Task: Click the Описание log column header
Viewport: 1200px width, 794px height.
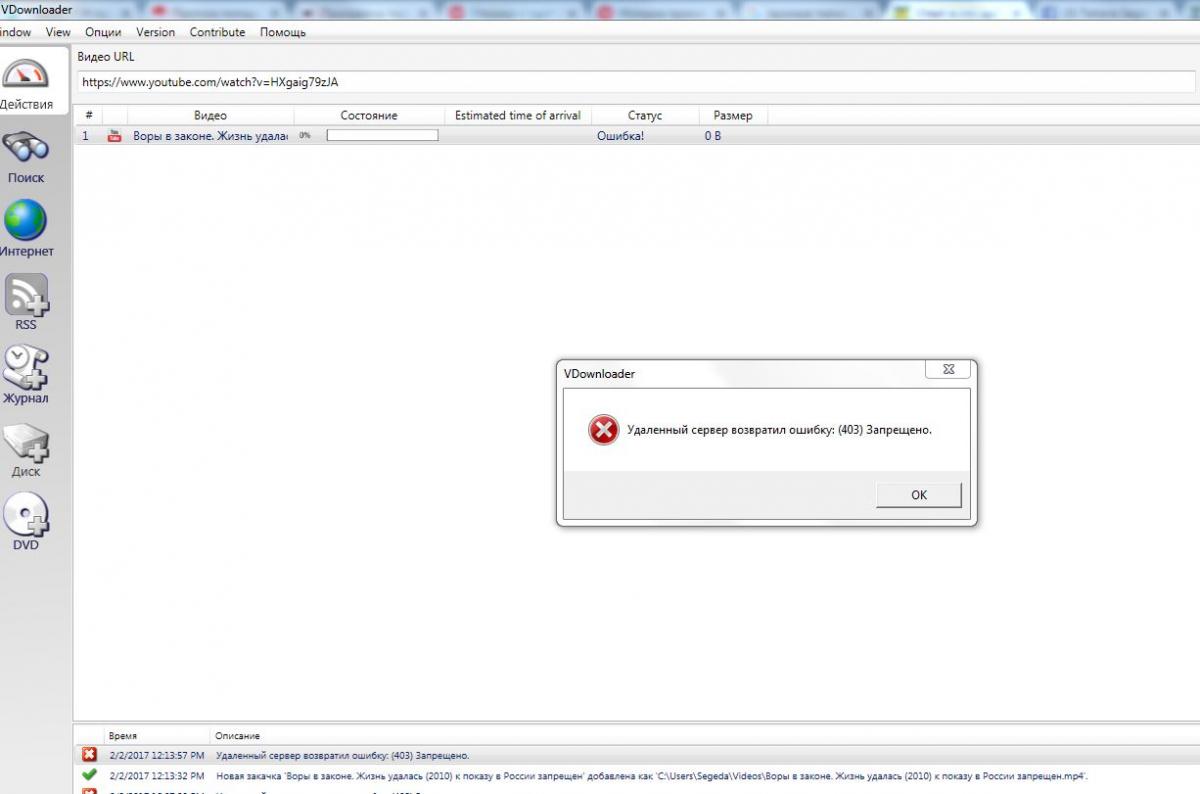Action: (x=237, y=736)
